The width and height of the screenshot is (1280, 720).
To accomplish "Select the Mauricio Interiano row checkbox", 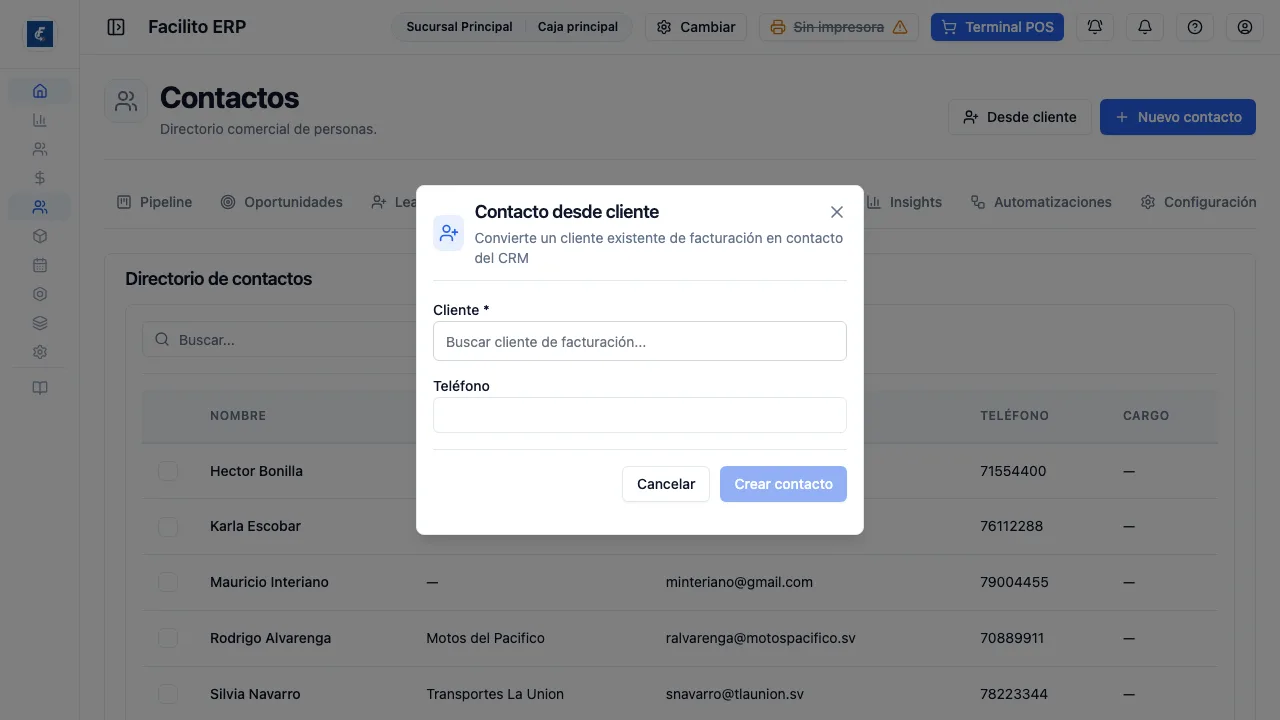I will point(168,582).
